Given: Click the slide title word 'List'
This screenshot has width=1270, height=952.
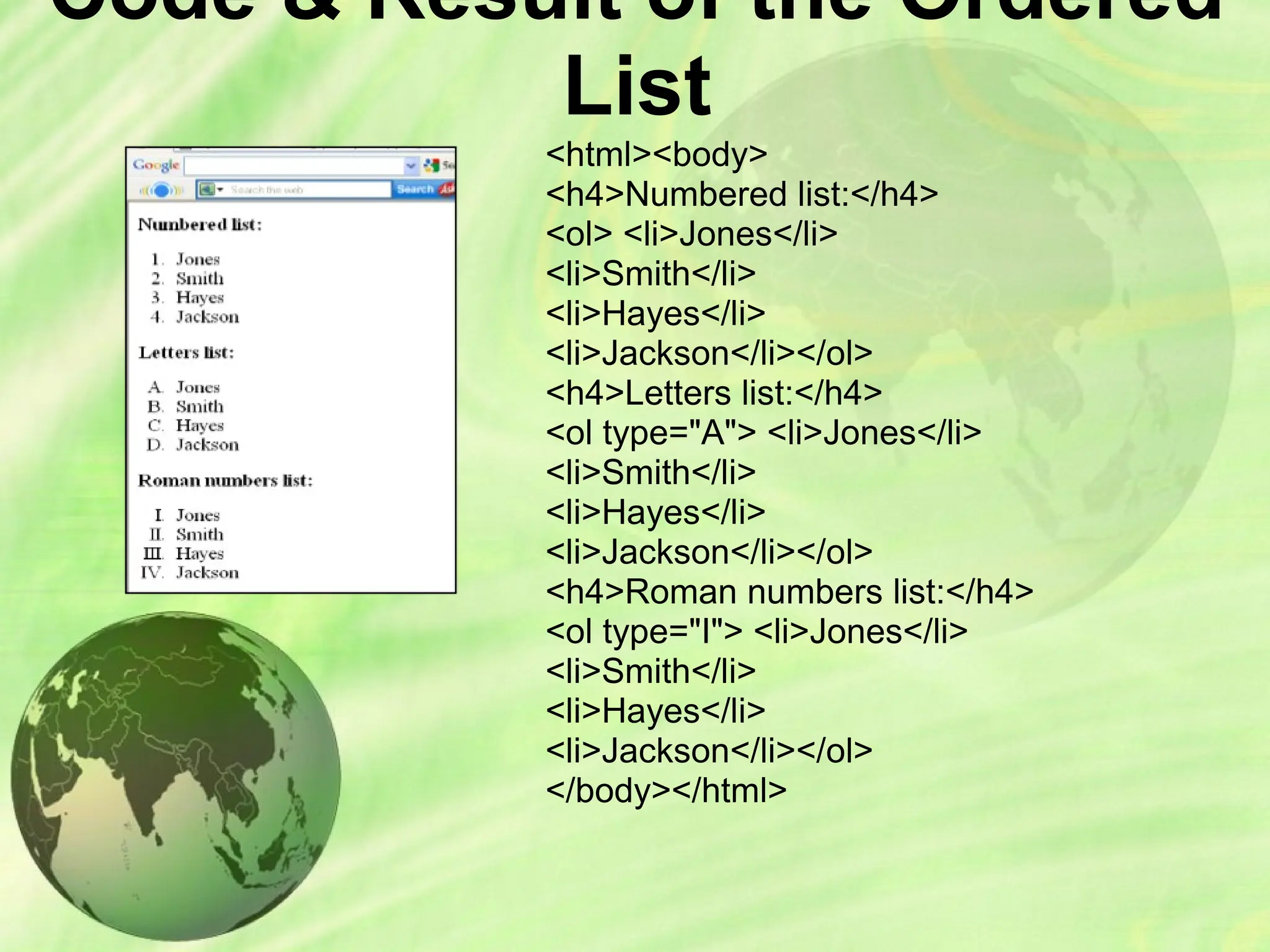Looking at the screenshot, I should (638, 85).
